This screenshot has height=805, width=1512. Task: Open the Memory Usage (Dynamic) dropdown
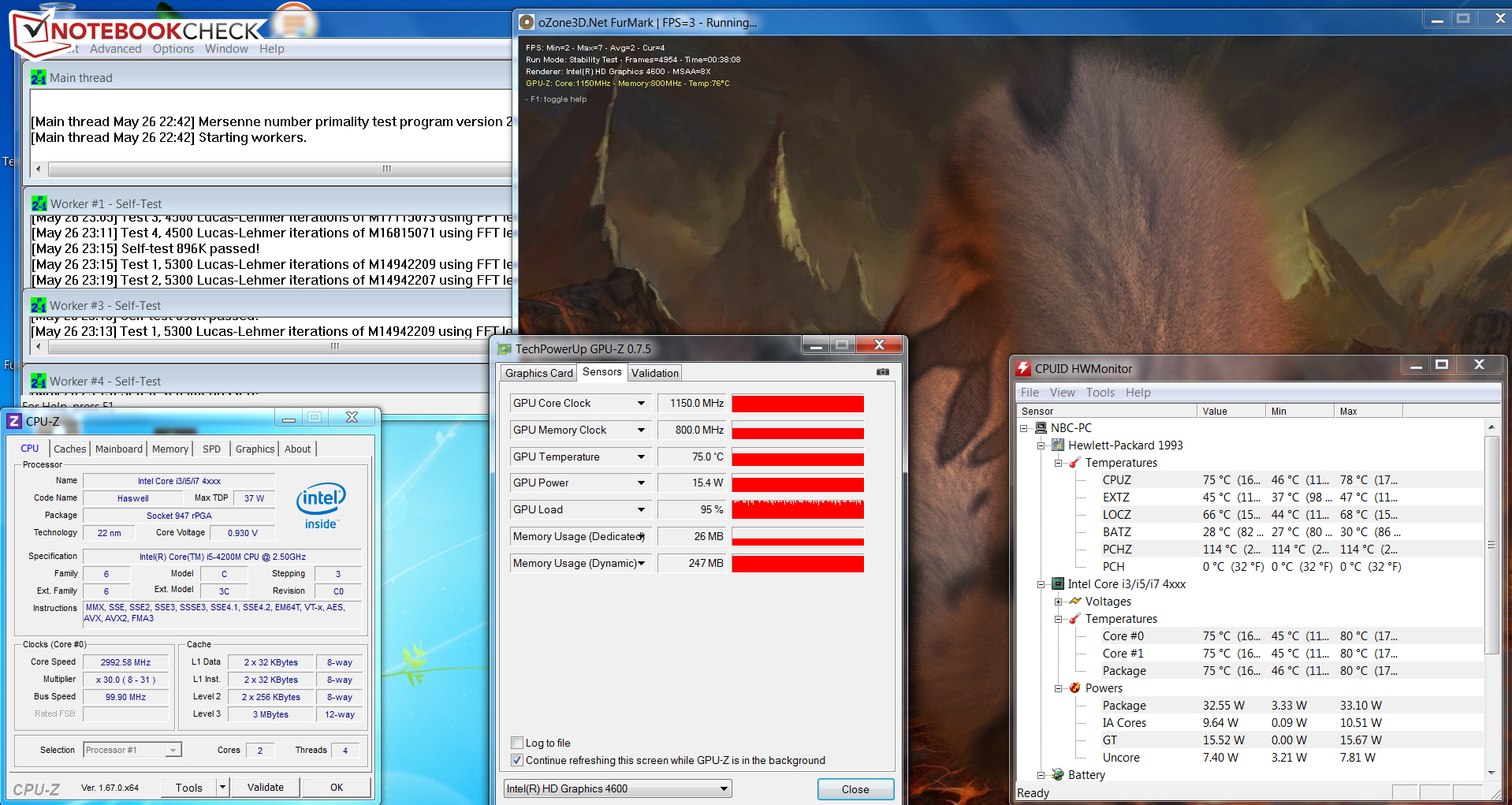click(x=641, y=563)
